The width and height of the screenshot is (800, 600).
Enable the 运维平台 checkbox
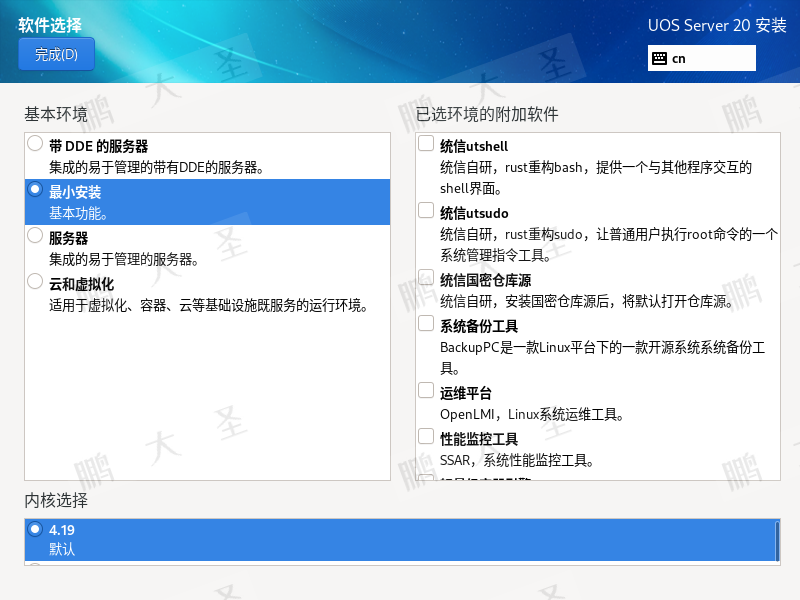426,390
